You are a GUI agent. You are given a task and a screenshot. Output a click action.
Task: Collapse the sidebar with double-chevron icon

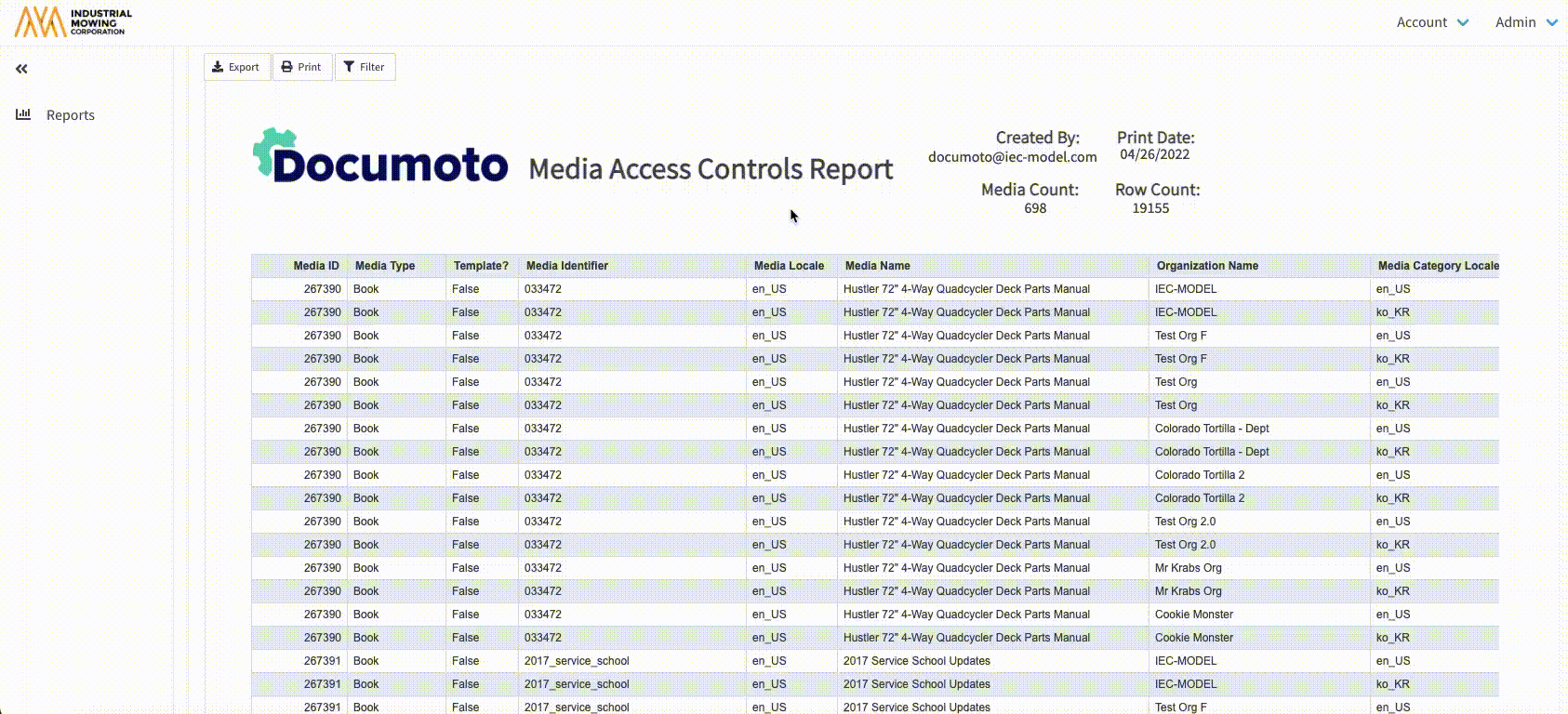(x=21, y=69)
